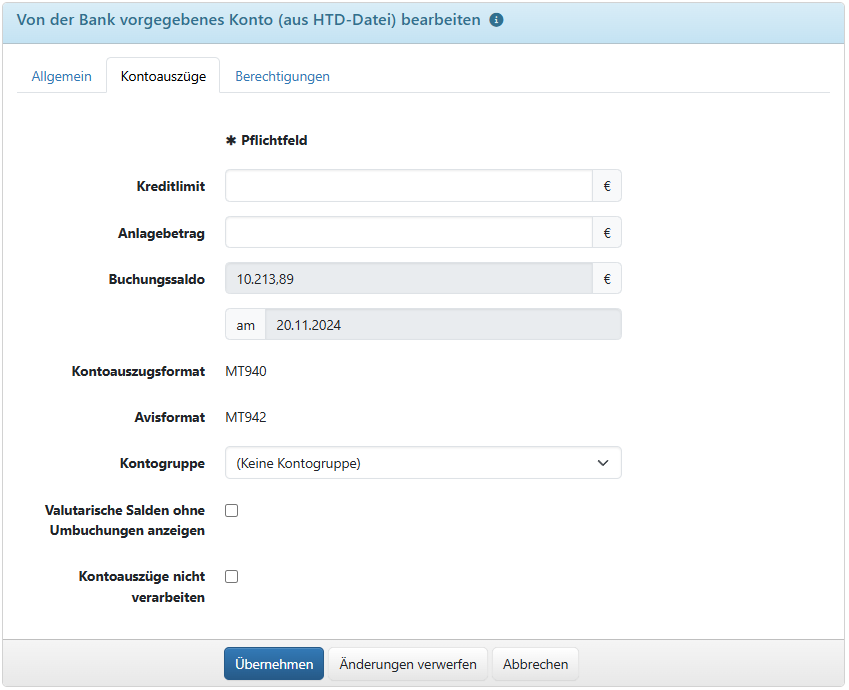Click the MT940 format value

point(246,372)
